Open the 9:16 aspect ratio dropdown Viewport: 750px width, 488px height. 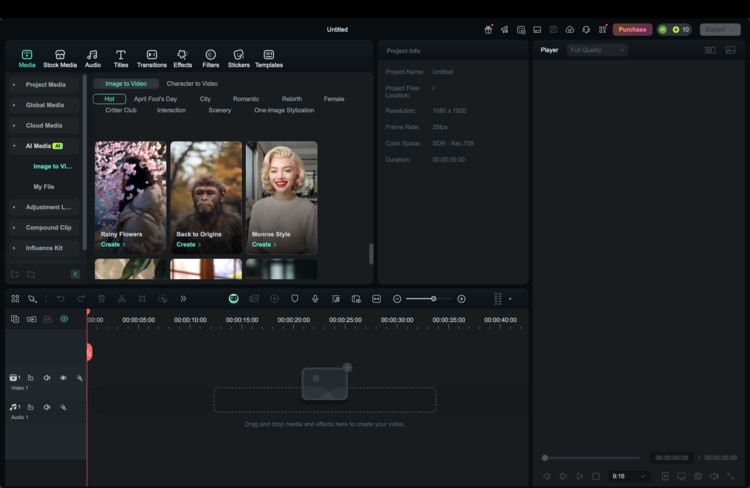(629, 476)
